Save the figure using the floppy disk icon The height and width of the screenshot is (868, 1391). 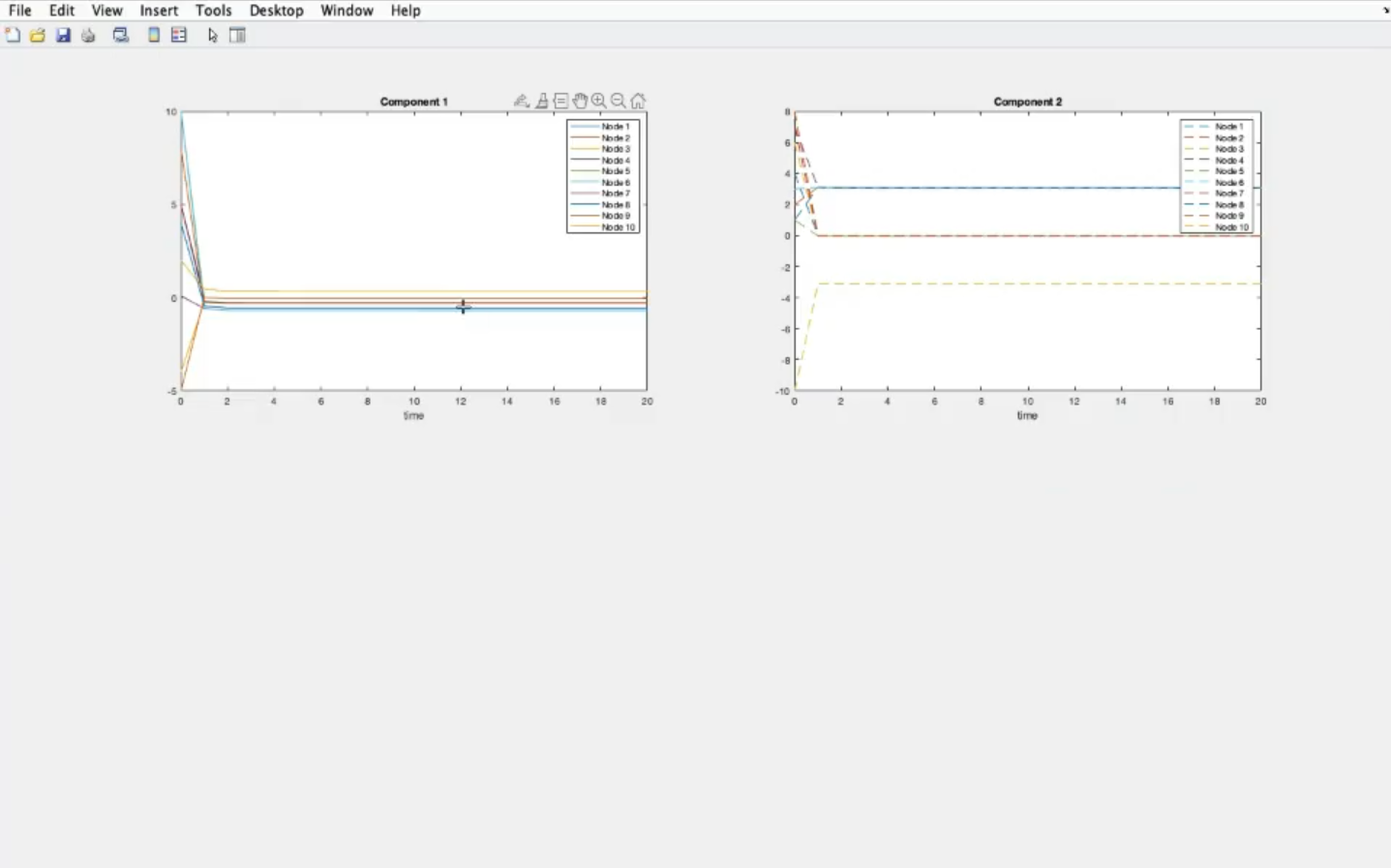click(x=63, y=36)
